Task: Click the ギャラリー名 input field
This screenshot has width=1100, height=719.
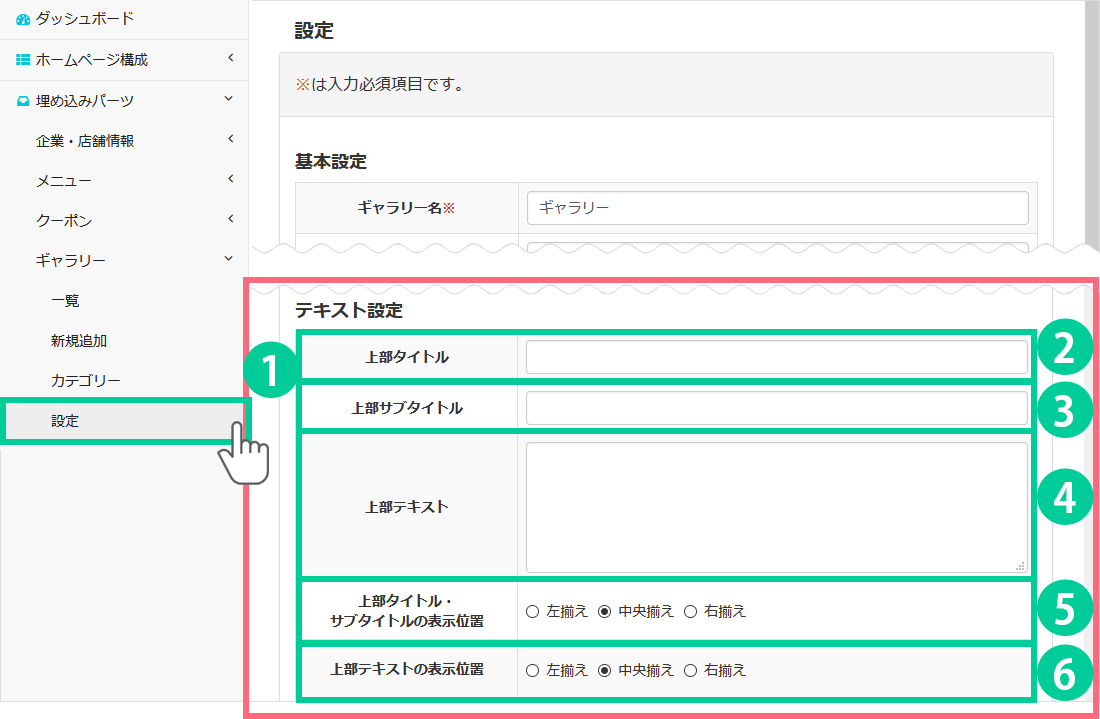Action: point(776,208)
